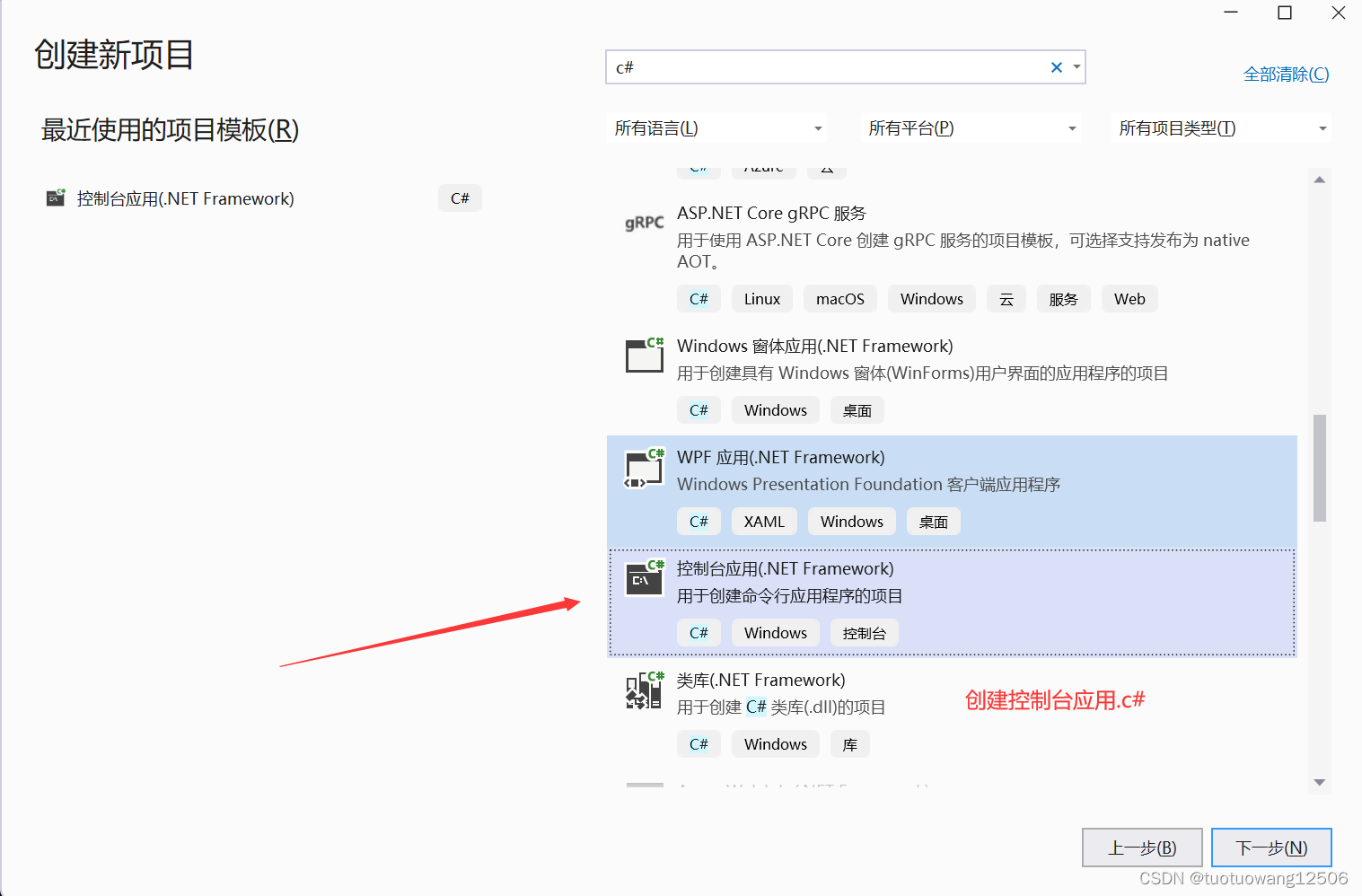
Task: Click the scrollbar up arrow in template list
Action: tap(1320, 180)
